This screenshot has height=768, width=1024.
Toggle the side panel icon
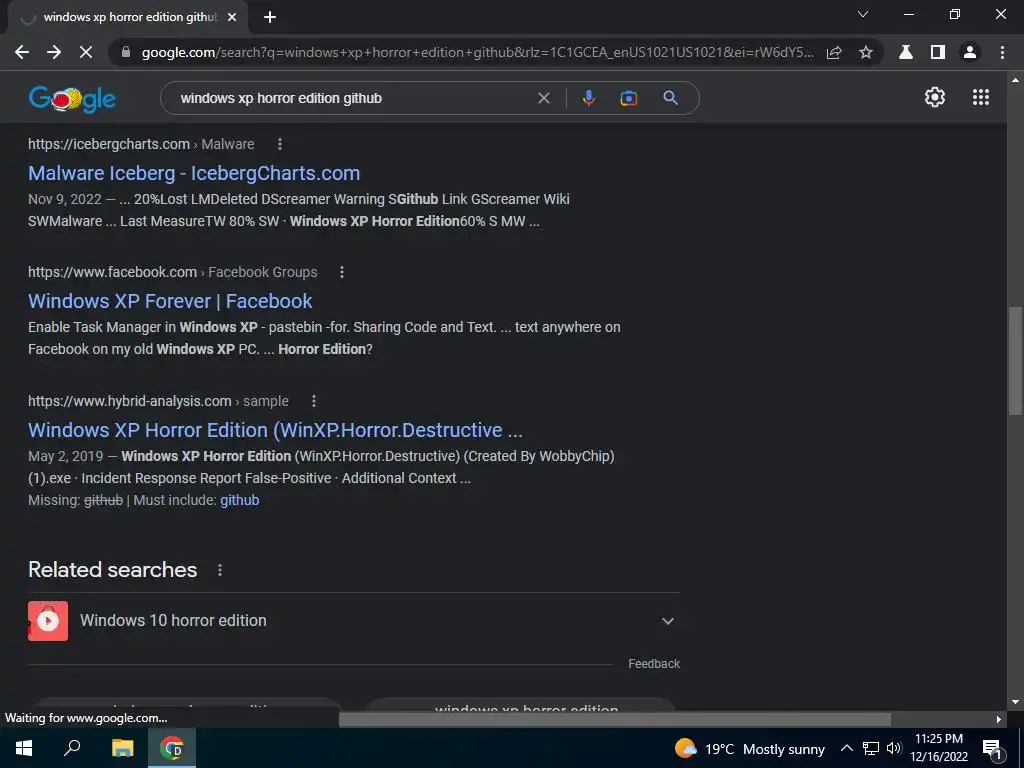coord(938,52)
